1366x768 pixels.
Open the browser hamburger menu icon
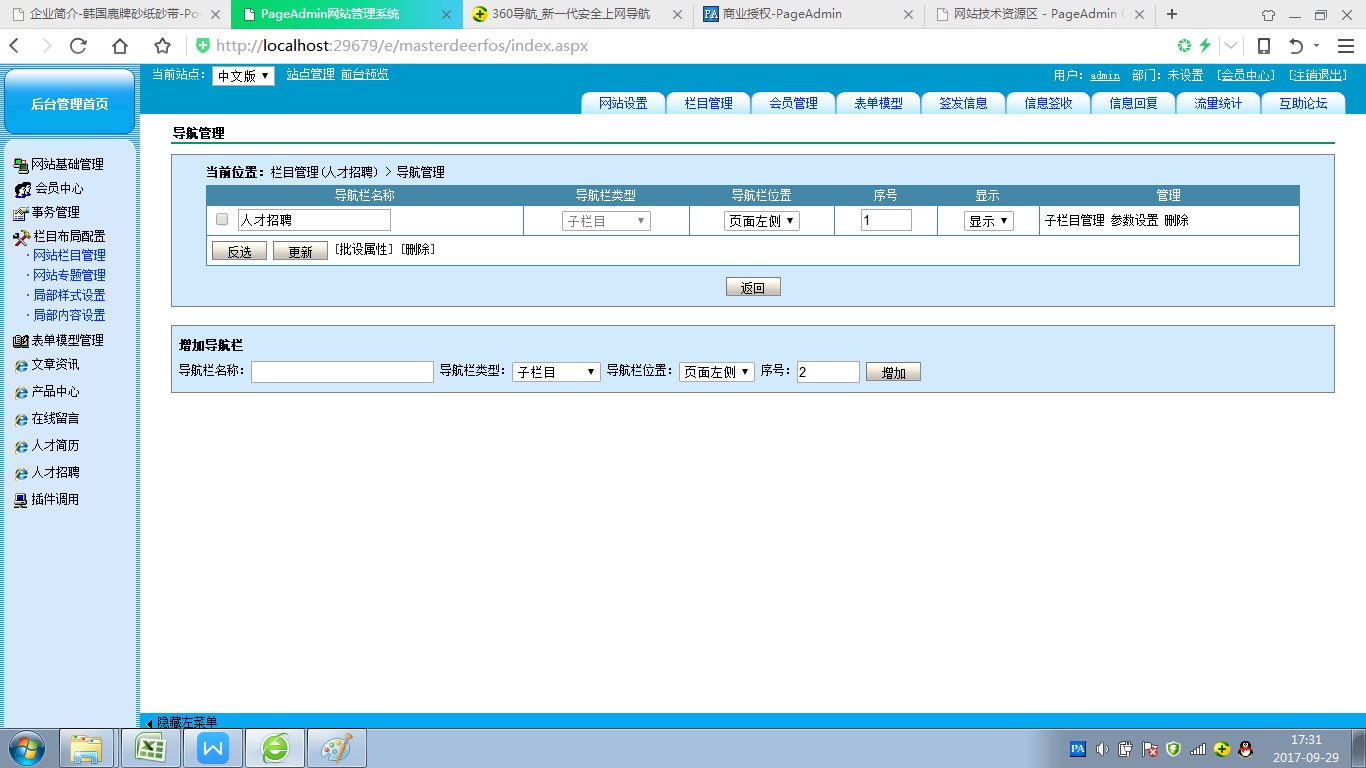pyautogui.click(x=1345, y=46)
